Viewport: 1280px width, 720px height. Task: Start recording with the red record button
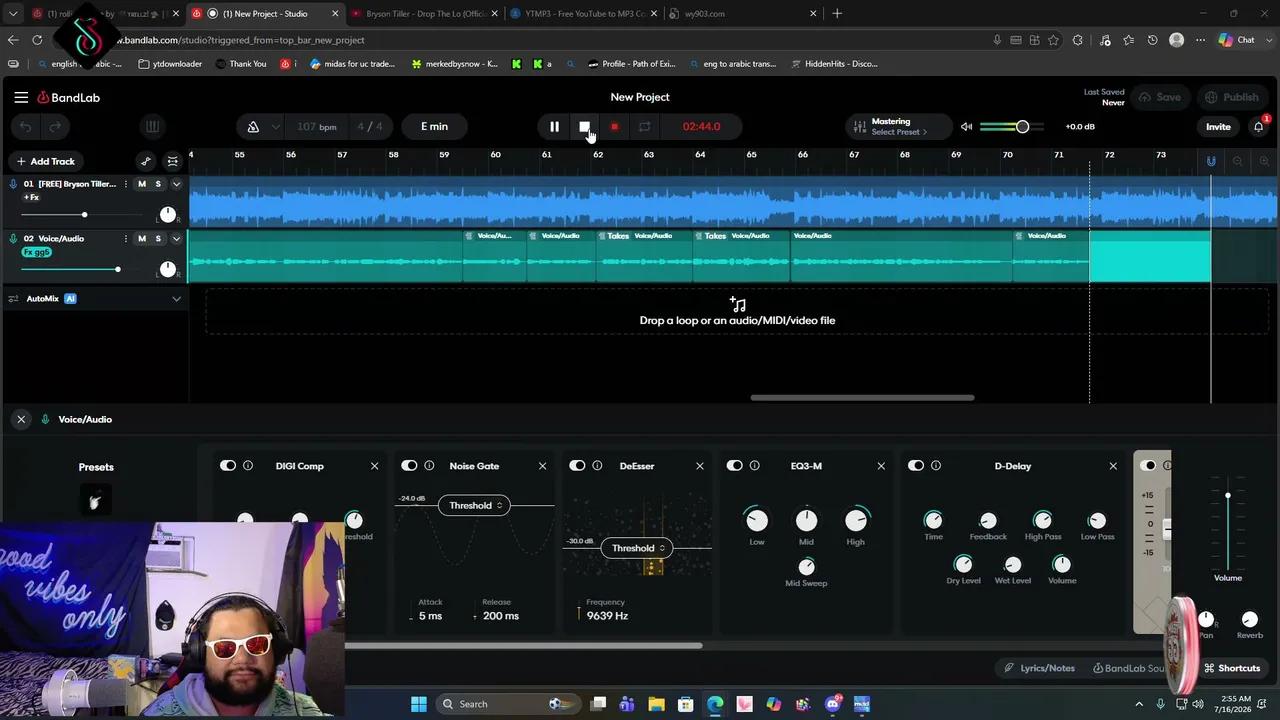tap(614, 127)
